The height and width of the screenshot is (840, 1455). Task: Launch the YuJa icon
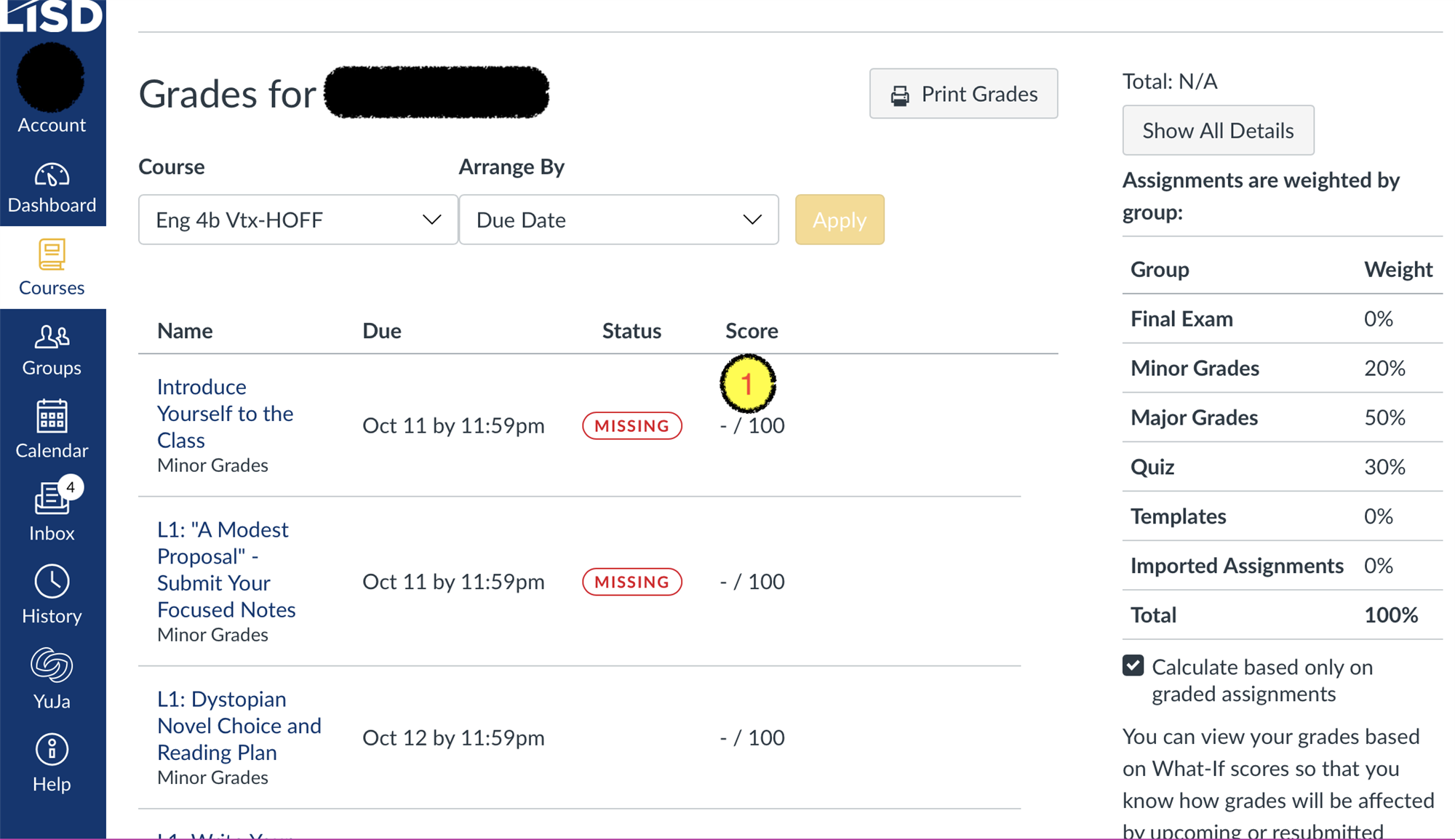(52, 665)
